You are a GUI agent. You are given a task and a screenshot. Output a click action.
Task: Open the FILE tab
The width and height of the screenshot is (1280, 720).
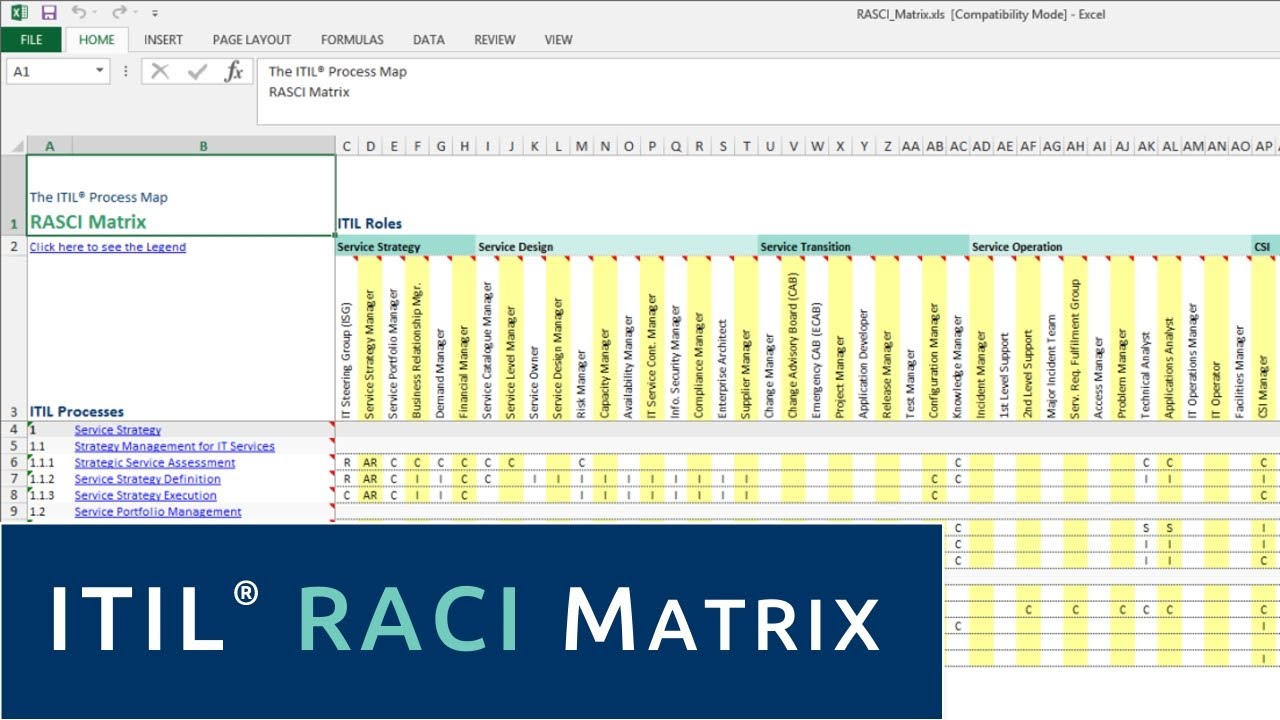[31, 40]
